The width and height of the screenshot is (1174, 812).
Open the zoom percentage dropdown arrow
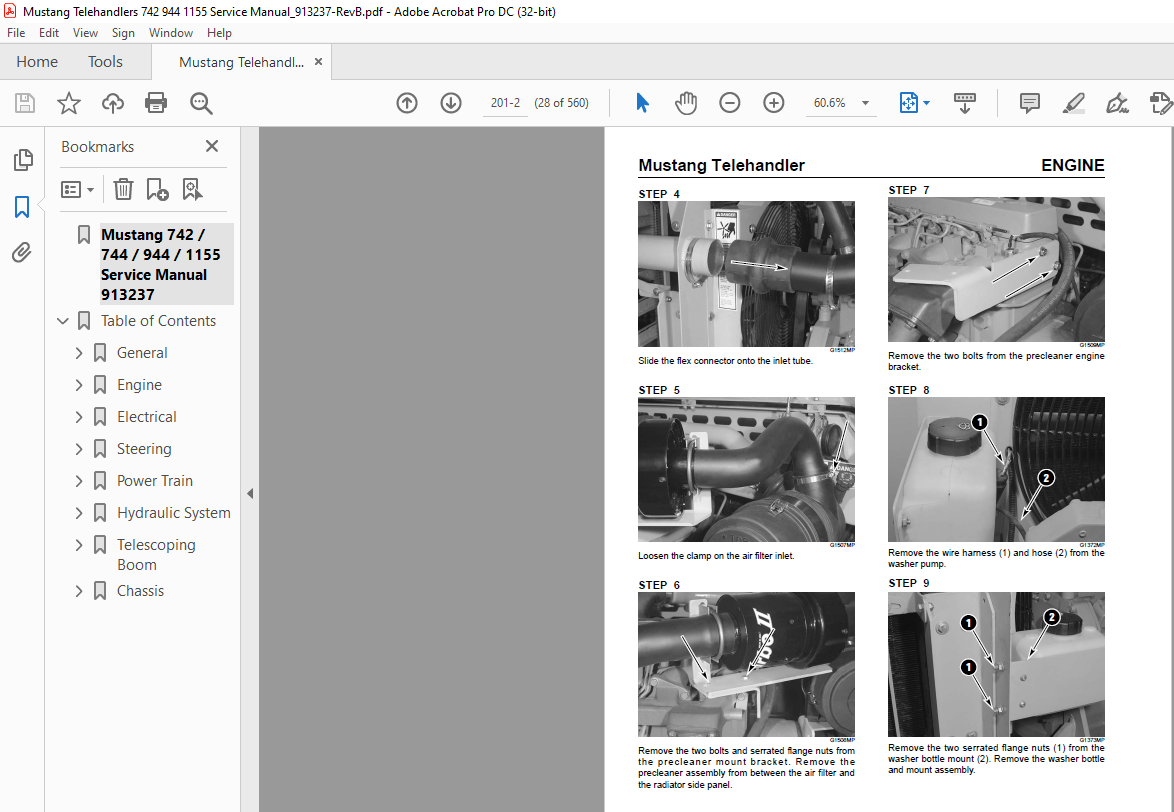(866, 103)
